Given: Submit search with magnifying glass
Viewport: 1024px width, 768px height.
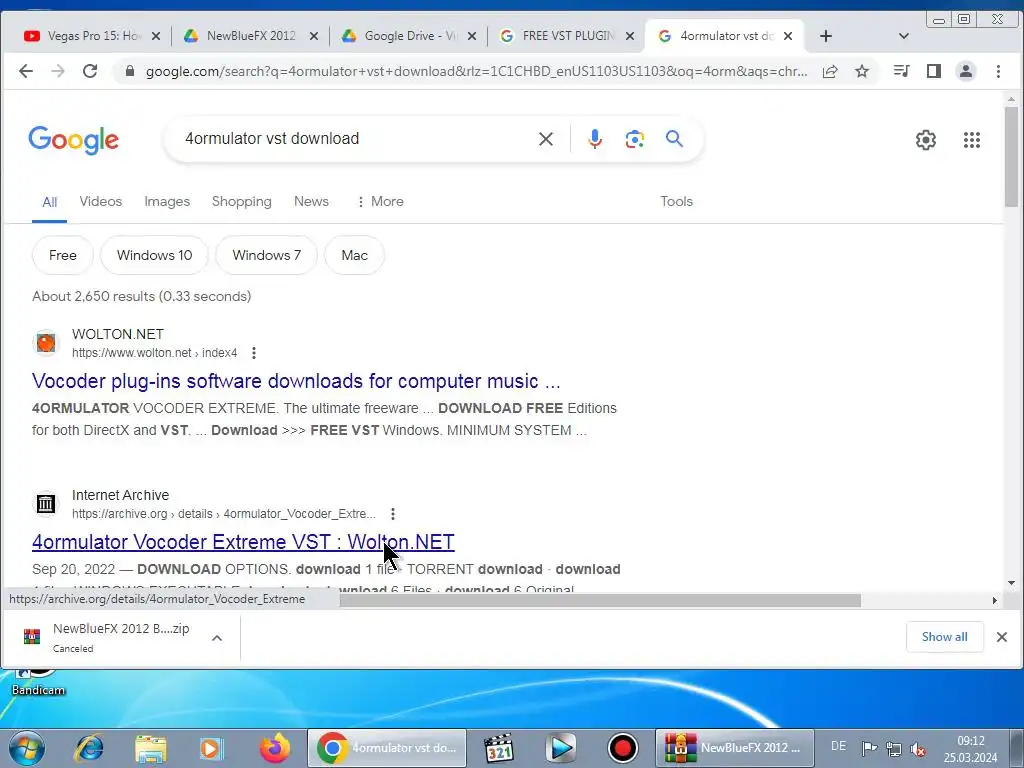Looking at the screenshot, I should [x=674, y=138].
